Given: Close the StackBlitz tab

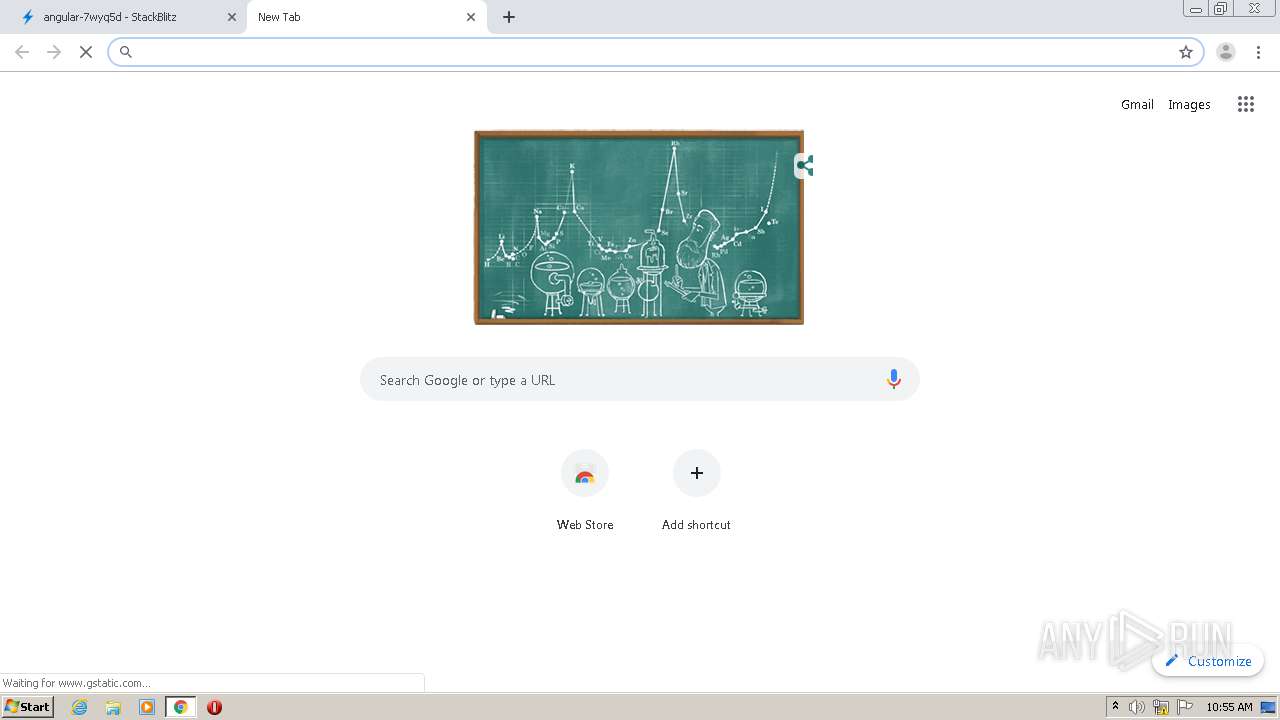Looking at the screenshot, I should coord(232,17).
